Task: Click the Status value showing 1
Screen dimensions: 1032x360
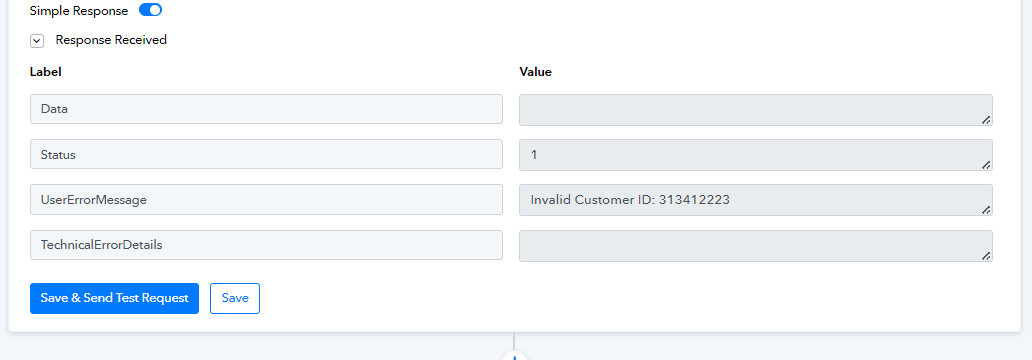Action: [756, 155]
